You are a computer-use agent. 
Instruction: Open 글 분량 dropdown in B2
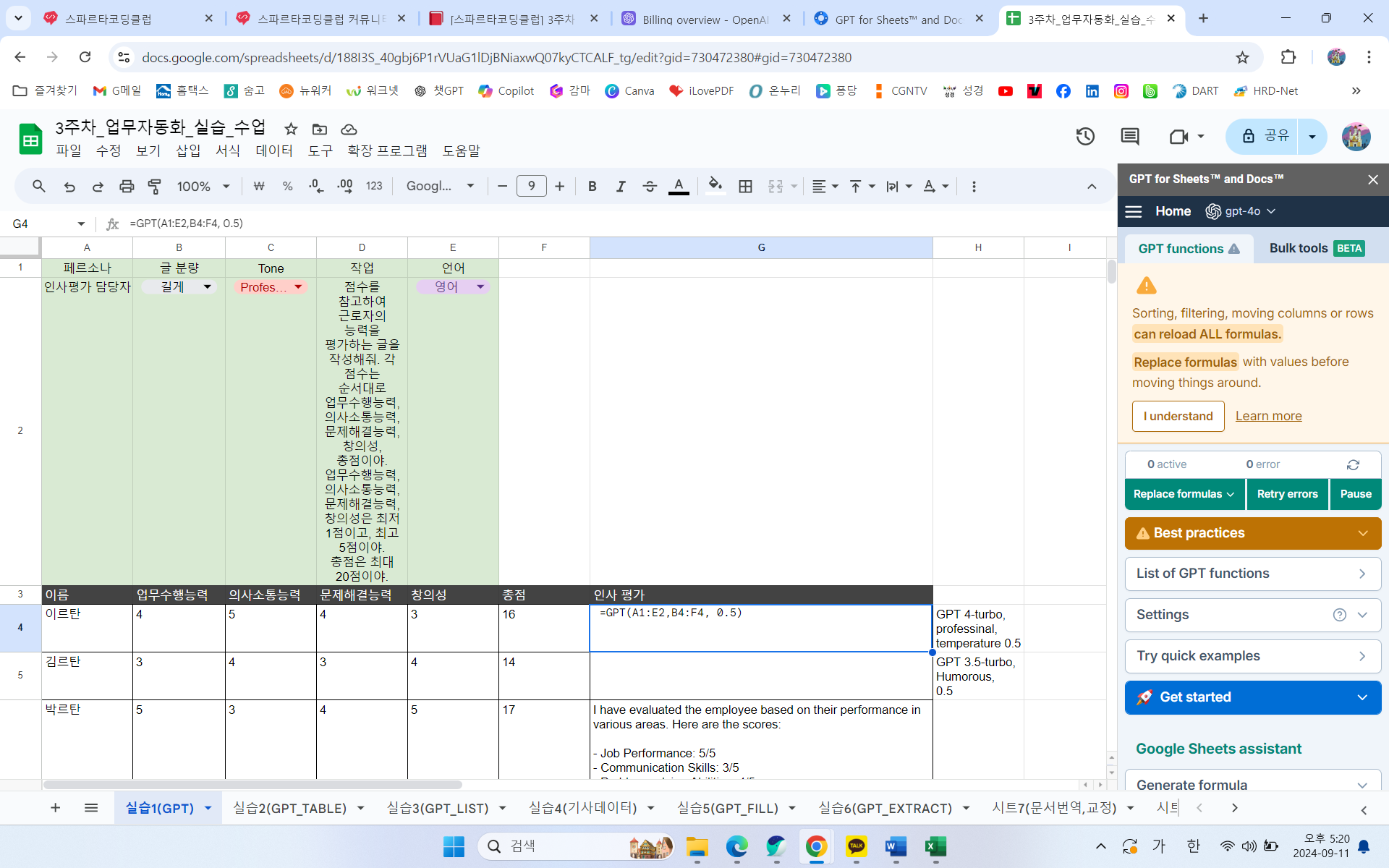(x=179, y=287)
